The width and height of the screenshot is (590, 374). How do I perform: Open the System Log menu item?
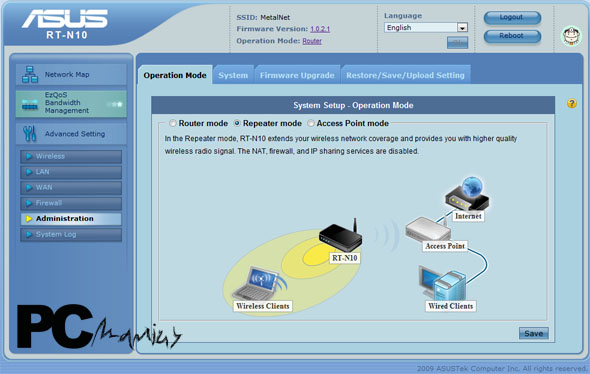pos(71,234)
